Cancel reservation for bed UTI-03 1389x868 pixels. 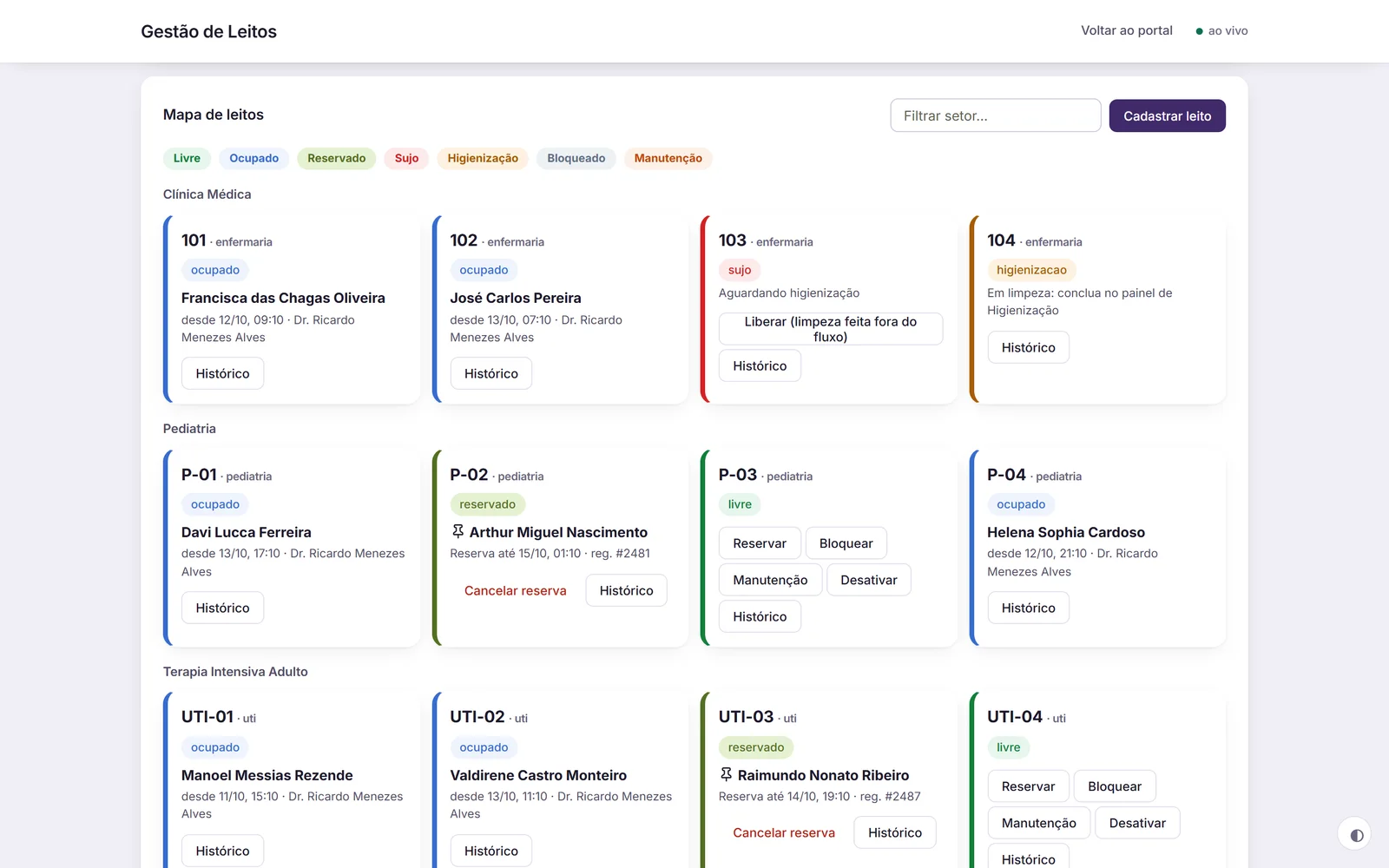784,832
